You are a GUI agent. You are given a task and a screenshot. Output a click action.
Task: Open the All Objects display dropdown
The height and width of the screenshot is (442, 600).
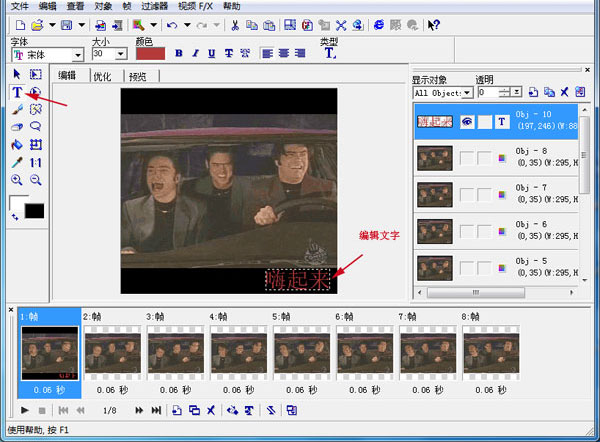click(467, 93)
